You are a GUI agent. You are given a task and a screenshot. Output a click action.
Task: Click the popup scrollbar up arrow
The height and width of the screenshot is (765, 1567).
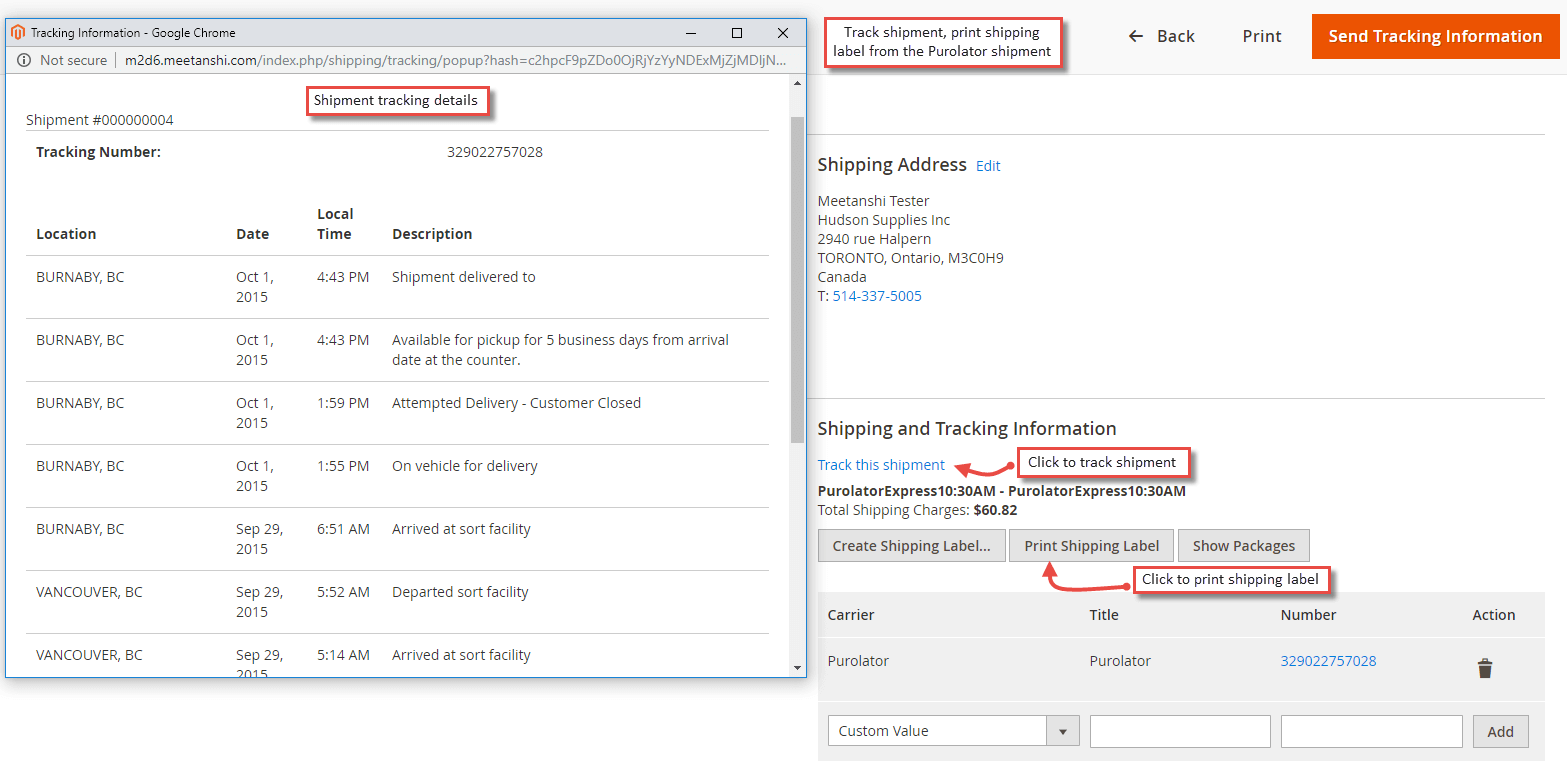(x=797, y=85)
